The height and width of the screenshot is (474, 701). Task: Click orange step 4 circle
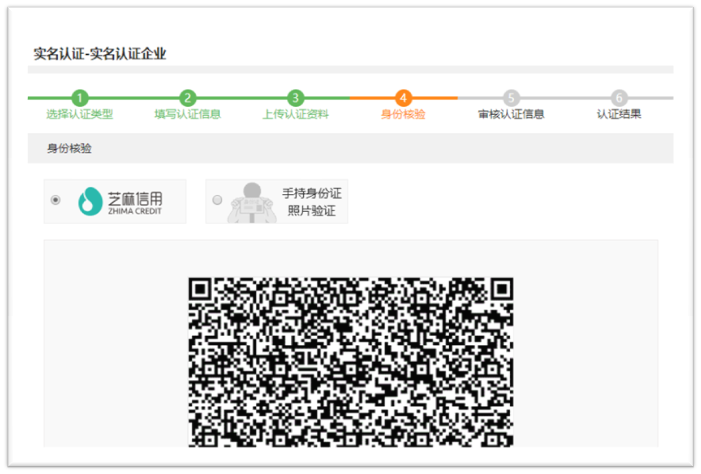pyautogui.click(x=403, y=97)
